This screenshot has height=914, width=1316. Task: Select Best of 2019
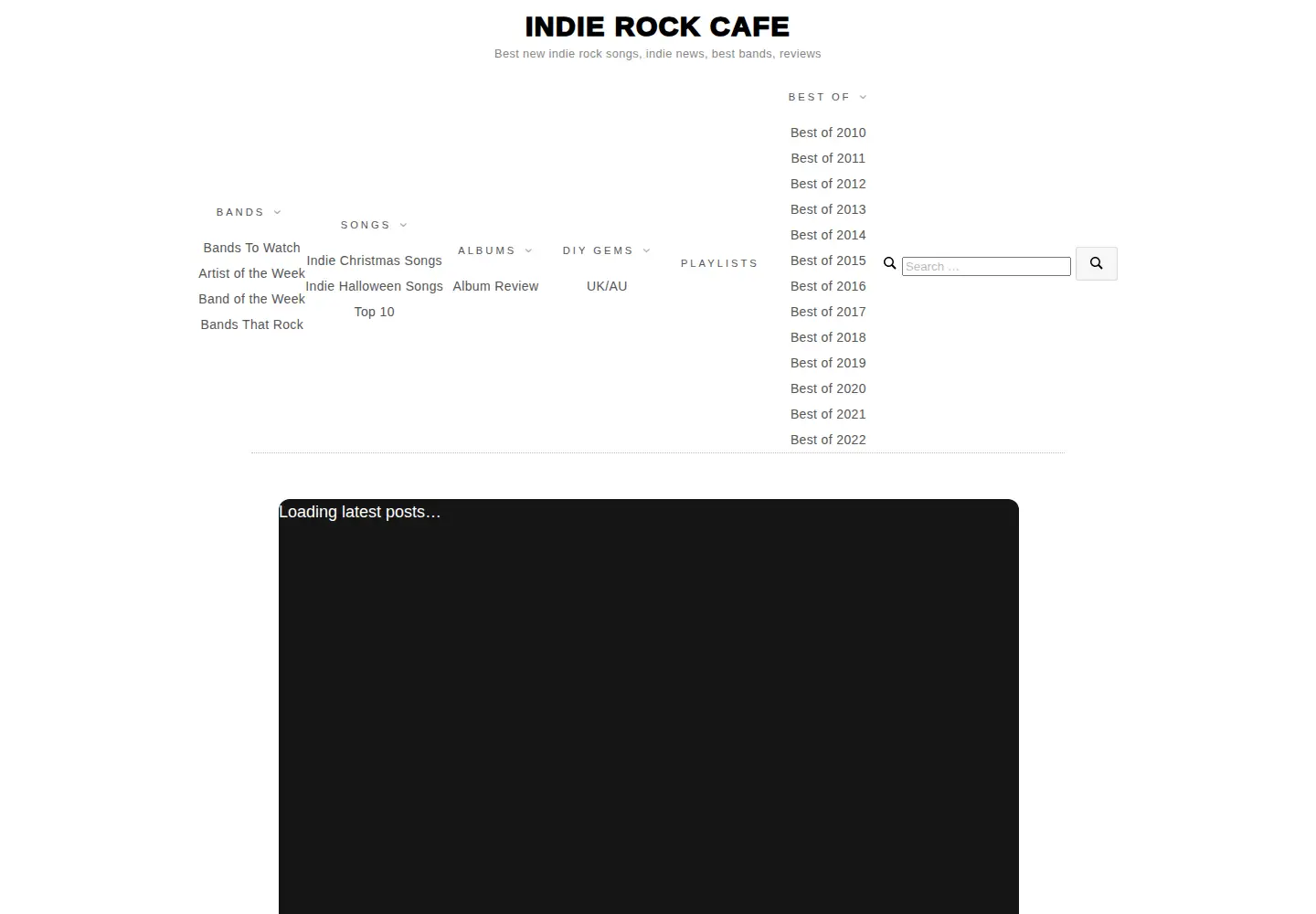coord(828,363)
